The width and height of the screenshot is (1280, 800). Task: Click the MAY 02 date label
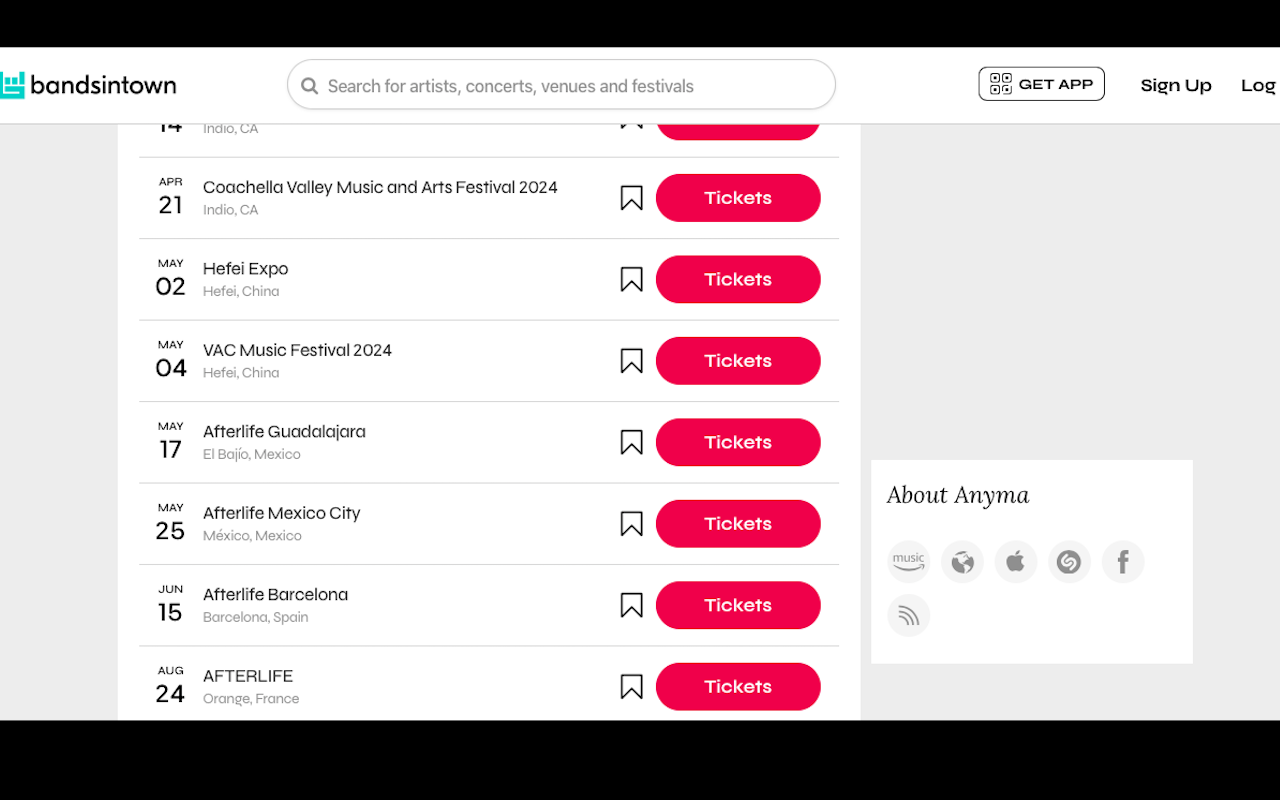[171, 279]
